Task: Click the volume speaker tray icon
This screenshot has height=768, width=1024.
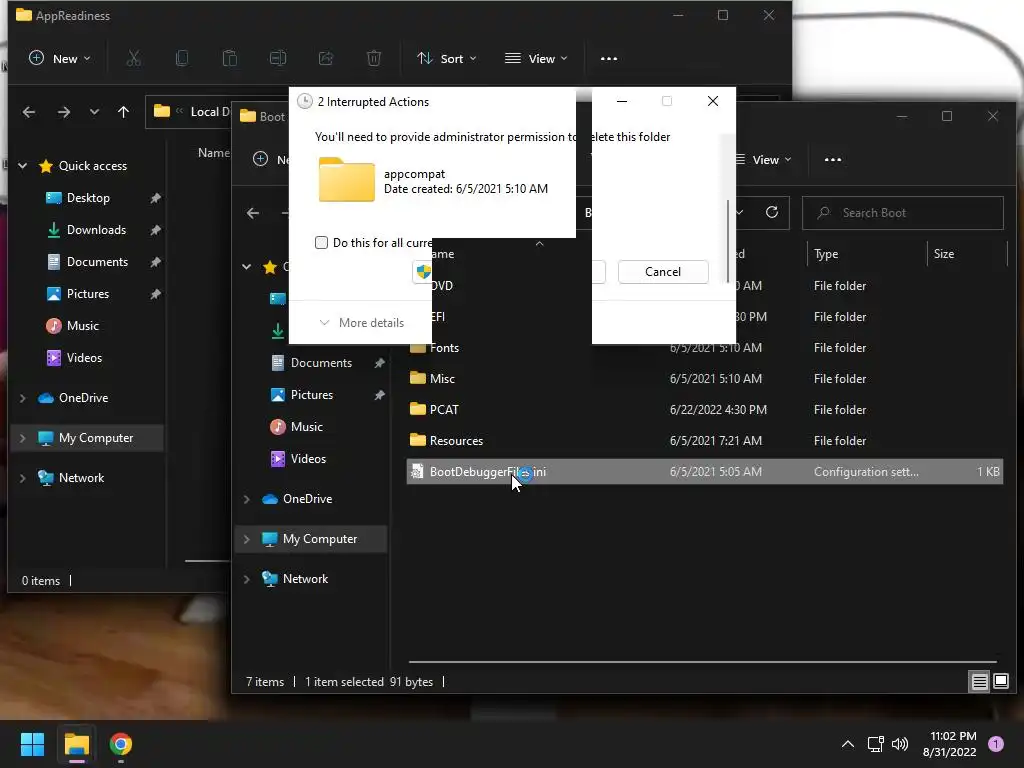Action: [900, 744]
